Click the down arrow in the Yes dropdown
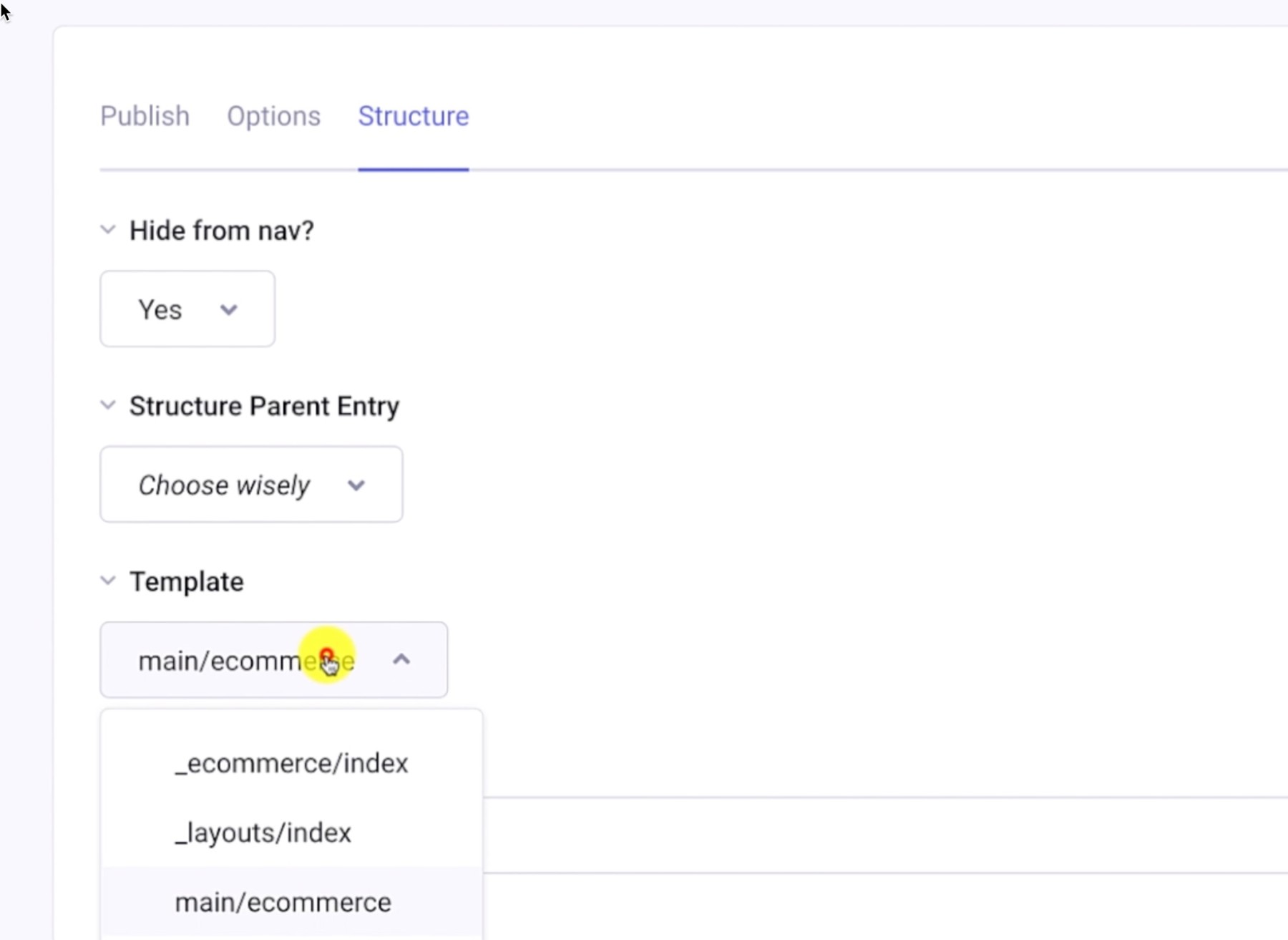Screen dimensions: 1288x940 pos(229,310)
